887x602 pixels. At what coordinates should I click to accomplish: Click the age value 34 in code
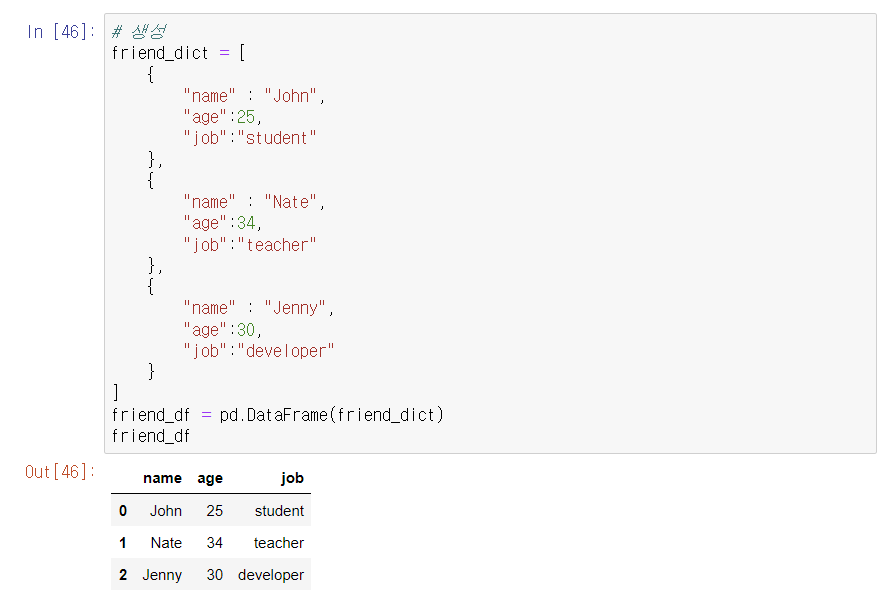246,223
